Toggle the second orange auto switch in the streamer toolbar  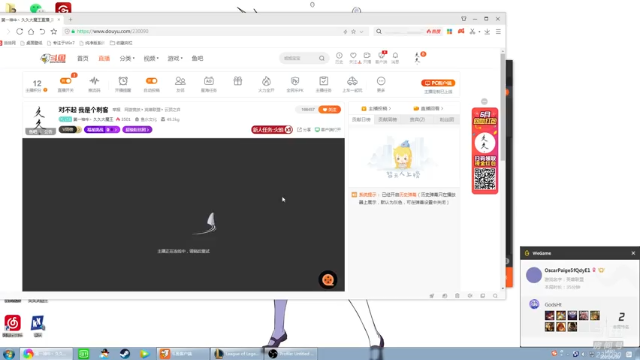click(x=151, y=81)
